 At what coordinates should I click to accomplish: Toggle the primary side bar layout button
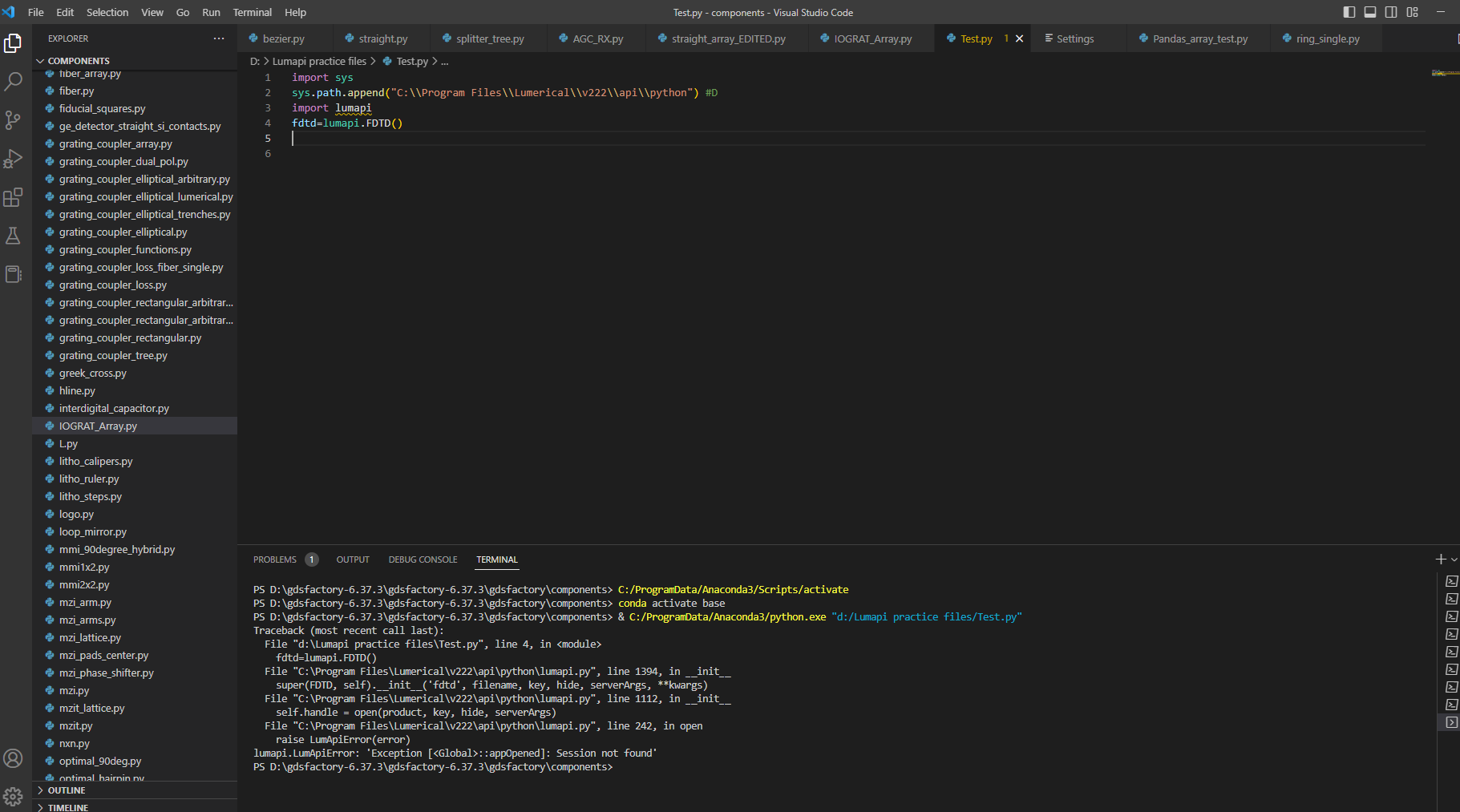pos(1349,12)
